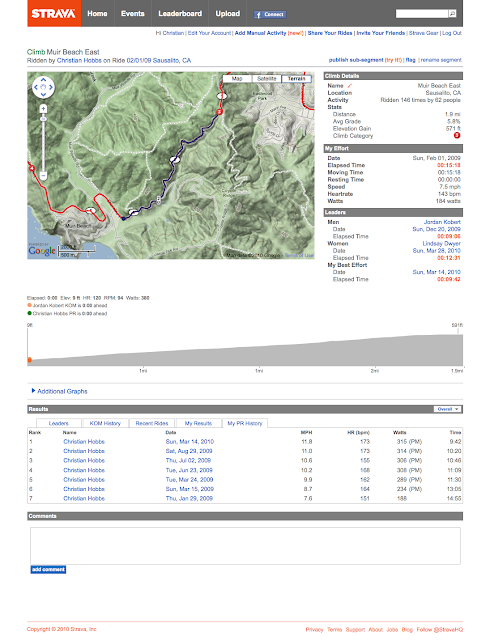Click the map pan center hand icon
Viewport: 490px width, 640px height.
43,87
